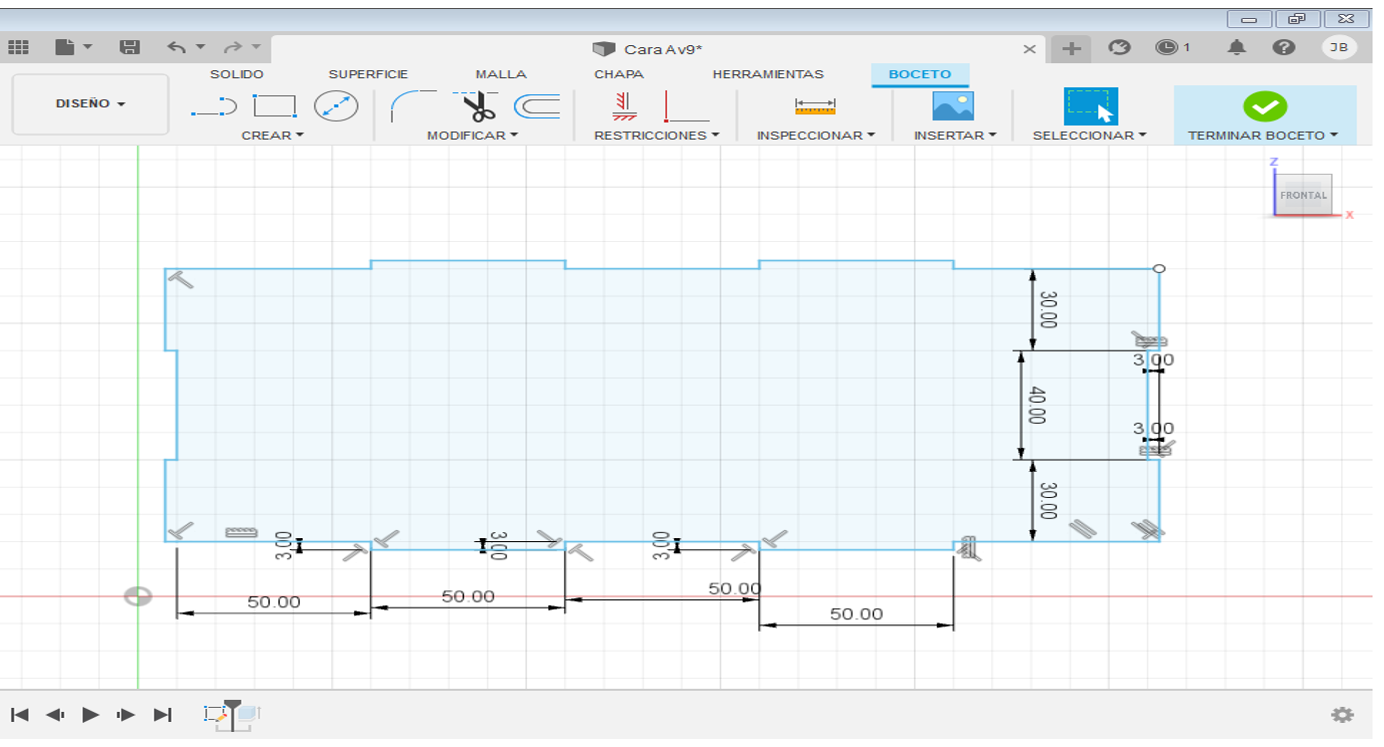The height and width of the screenshot is (747, 1384).
Task: Play the timeline
Action: pyautogui.click(x=90, y=714)
